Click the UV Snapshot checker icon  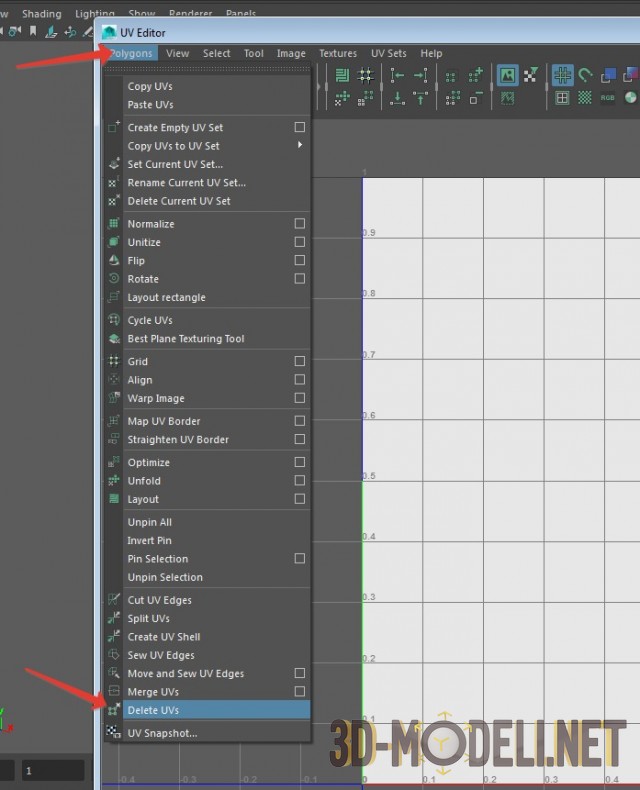[114, 732]
